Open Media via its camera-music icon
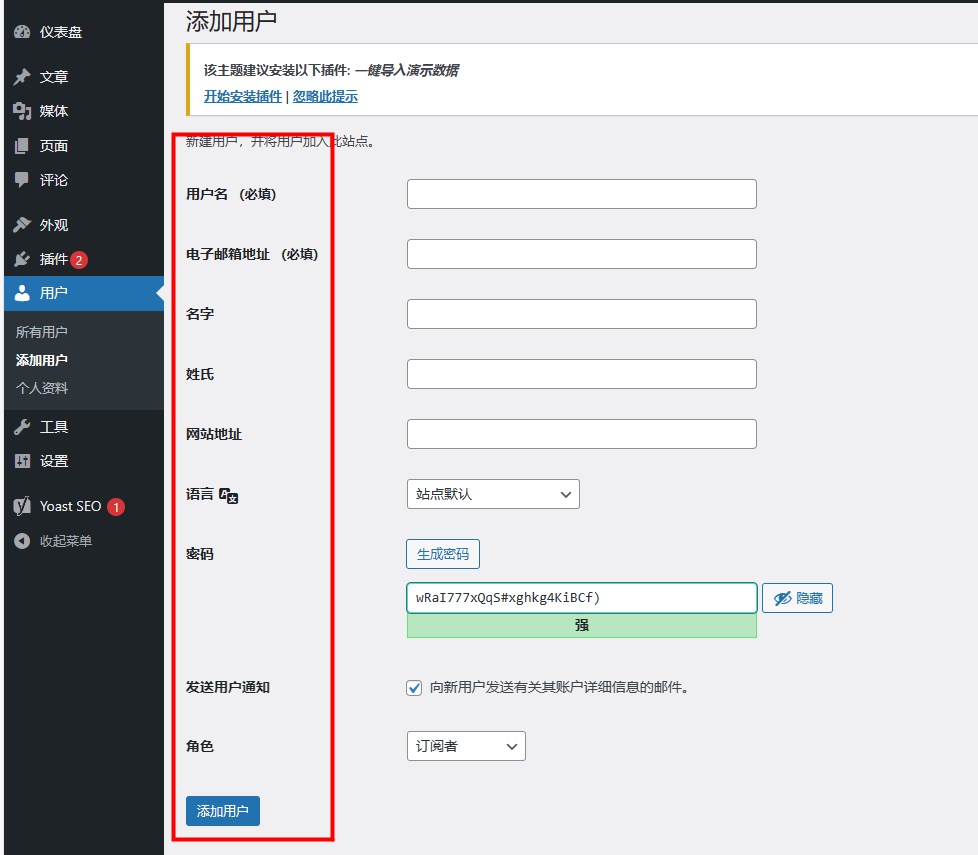 tap(22, 111)
